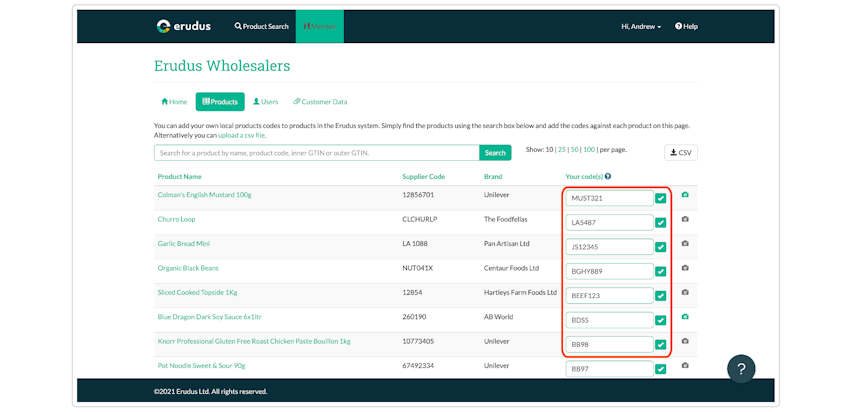Download the CSV export
This screenshot has width=858, height=412.
click(681, 153)
